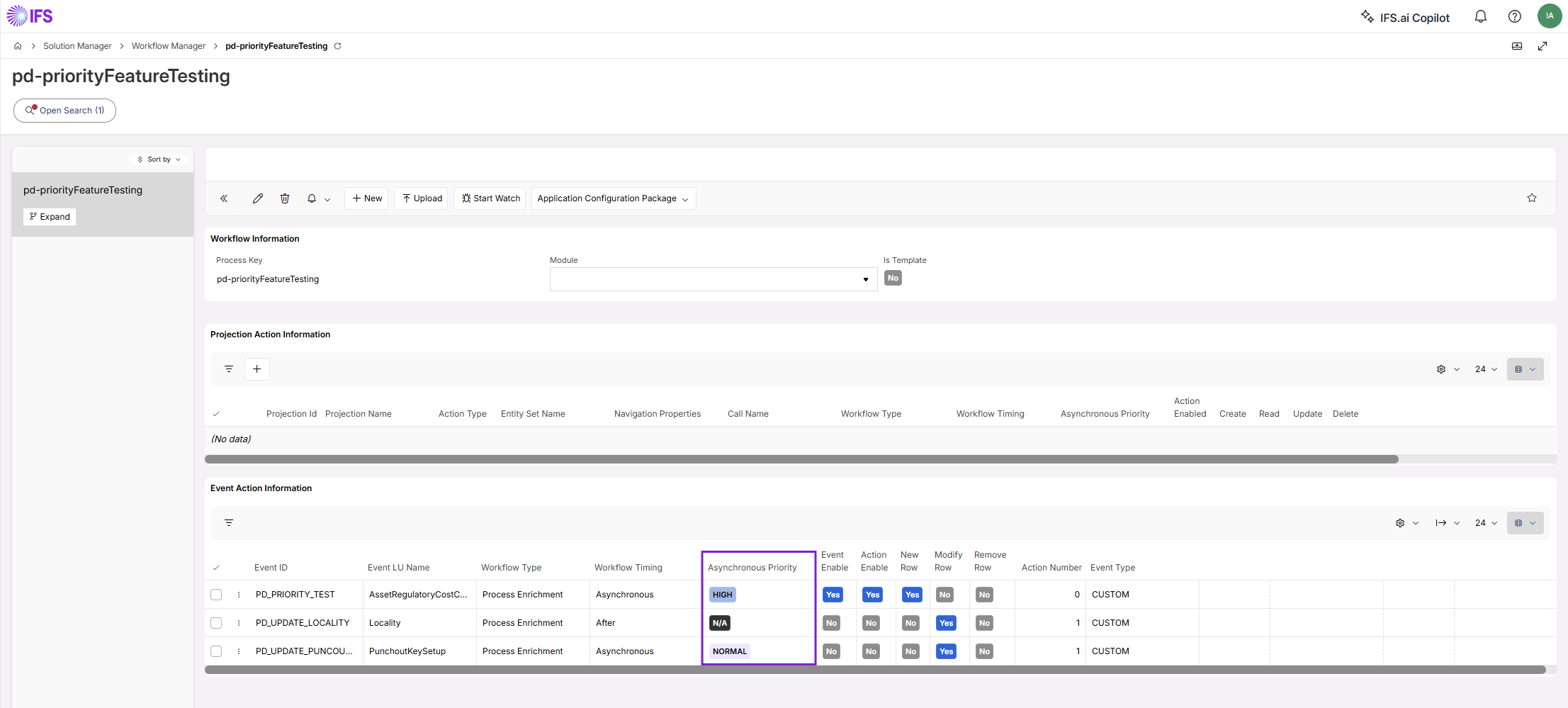Image resolution: width=1568 pixels, height=708 pixels.
Task: Click Event Action horizontal scrollbar
Action: coord(875,670)
